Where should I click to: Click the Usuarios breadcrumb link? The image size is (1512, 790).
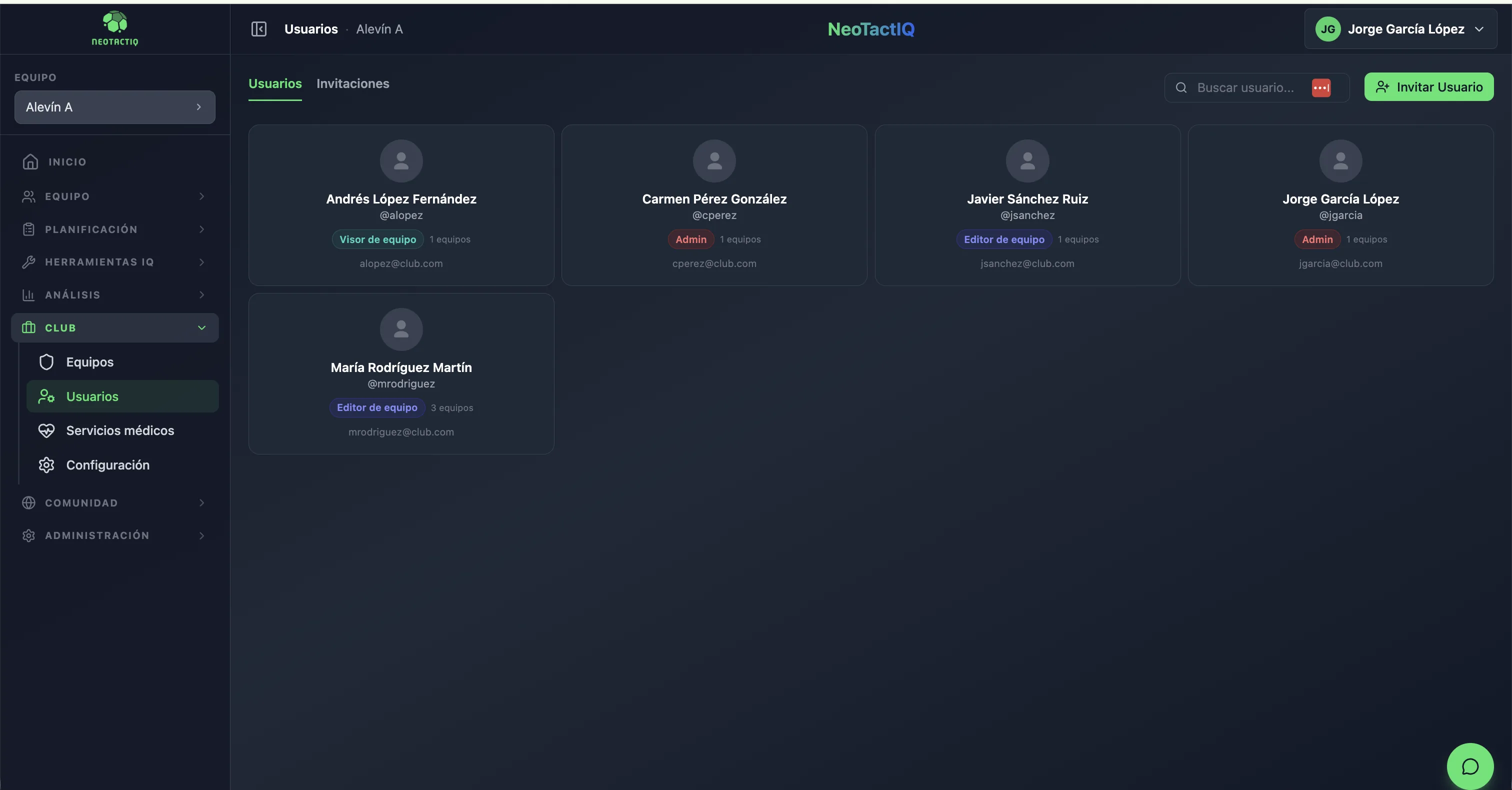(x=311, y=29)
